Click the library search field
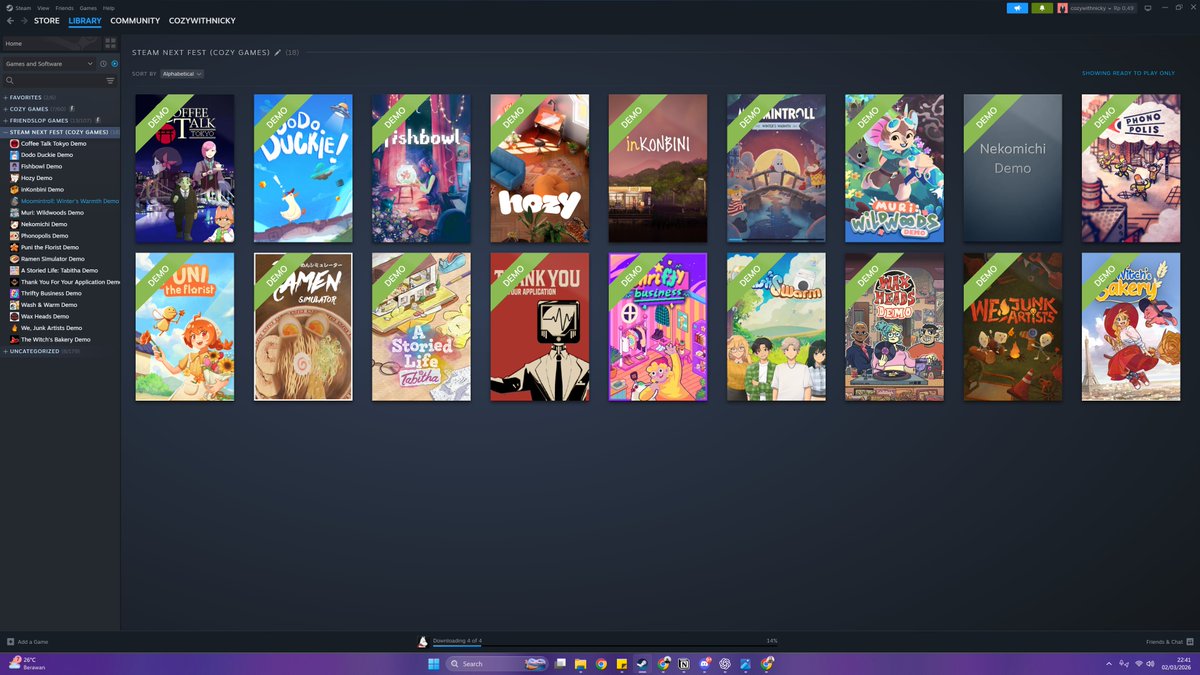This screenshot has width=1200, height=675. click(x=52, y=80)
